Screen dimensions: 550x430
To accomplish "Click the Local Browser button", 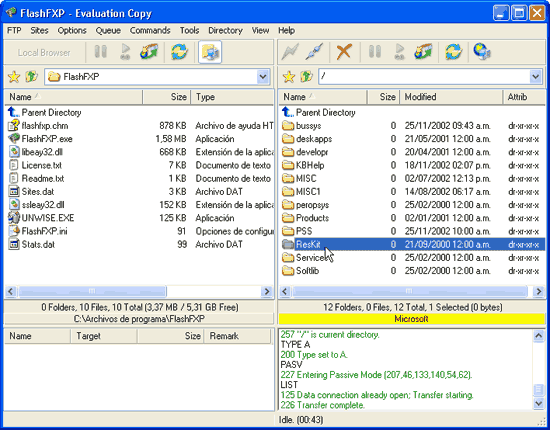I will (x=44, y=53).
